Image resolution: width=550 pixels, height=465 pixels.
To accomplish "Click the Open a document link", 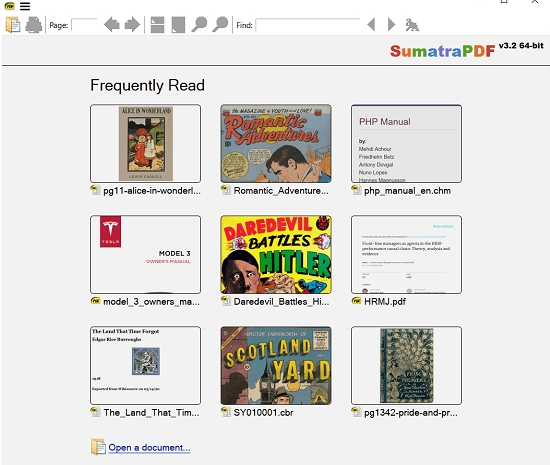I will (149, 448).
